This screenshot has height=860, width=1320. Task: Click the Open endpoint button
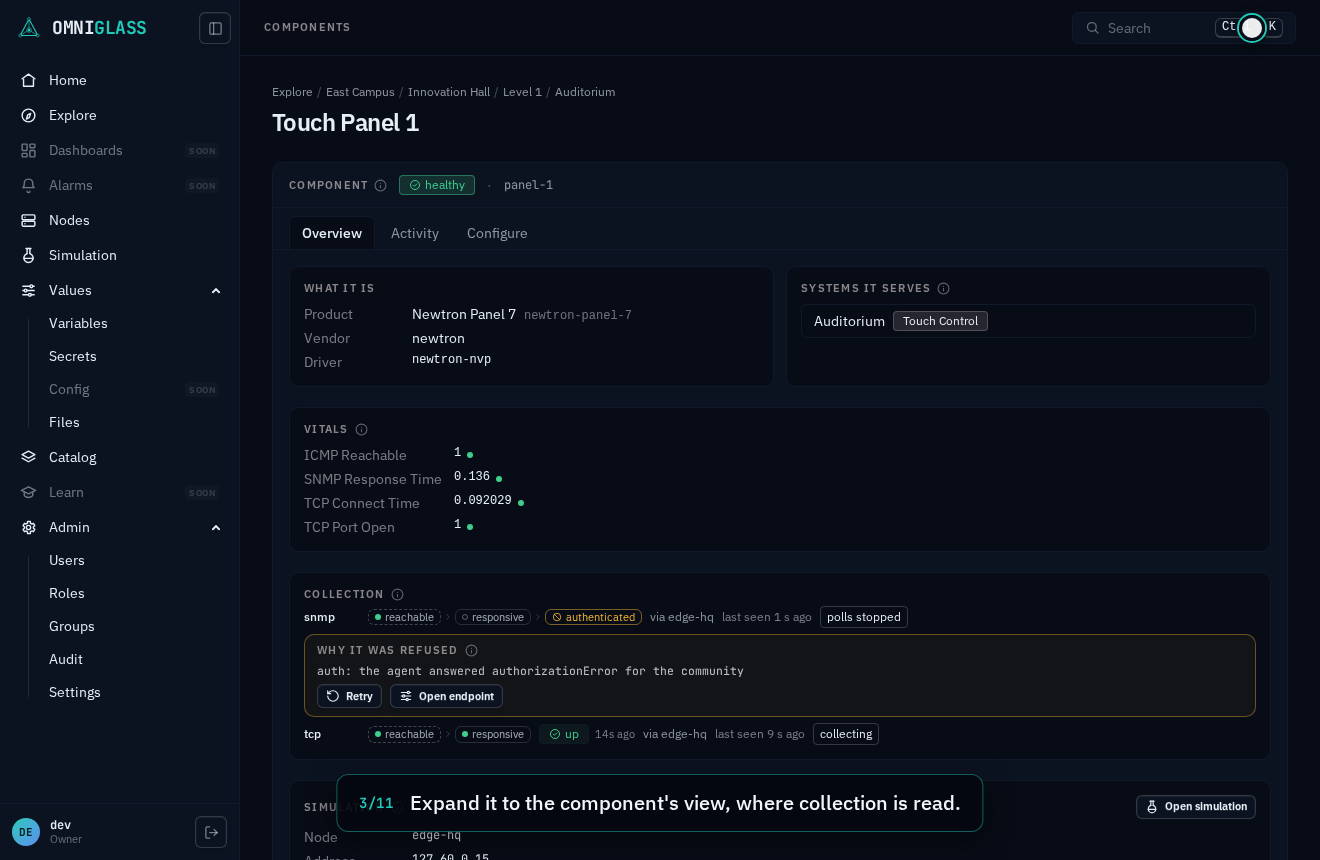click(x=446, y=696)
